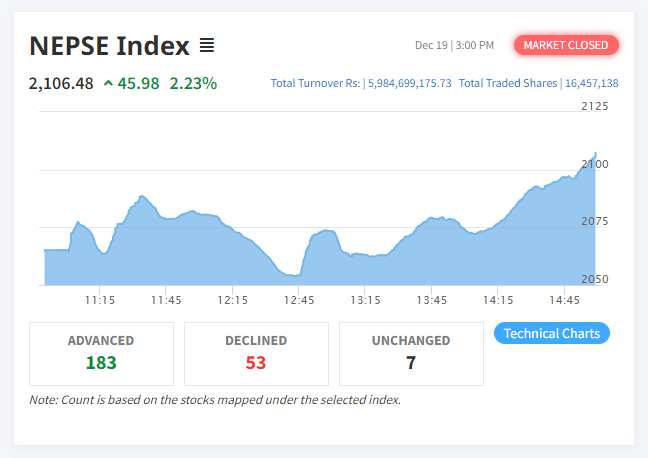Click the Dec 19 3:00 PM timestamp

click(454, 45)
